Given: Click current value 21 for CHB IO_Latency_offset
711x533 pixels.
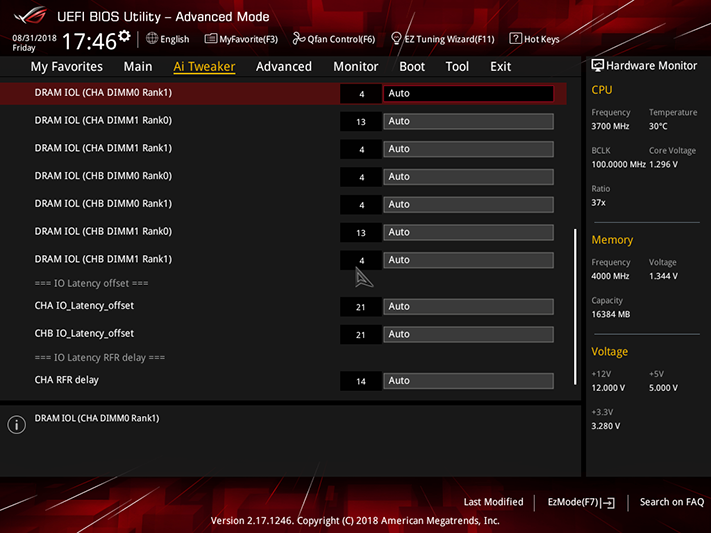Looking at the screenshot, I should coord(361,335).
